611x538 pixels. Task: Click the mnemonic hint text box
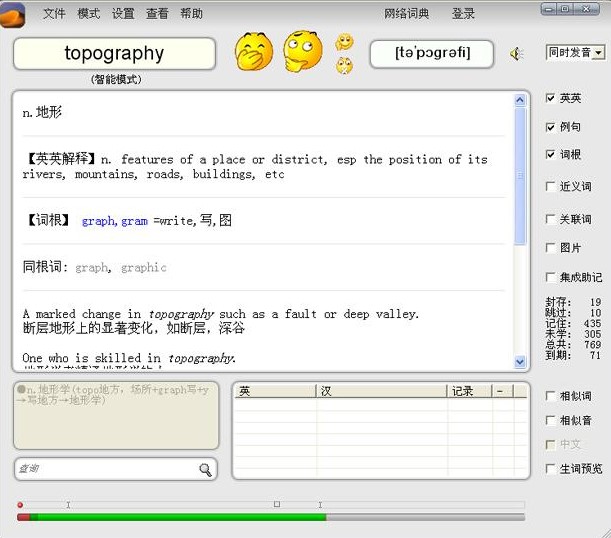click(x=116, y=415)
